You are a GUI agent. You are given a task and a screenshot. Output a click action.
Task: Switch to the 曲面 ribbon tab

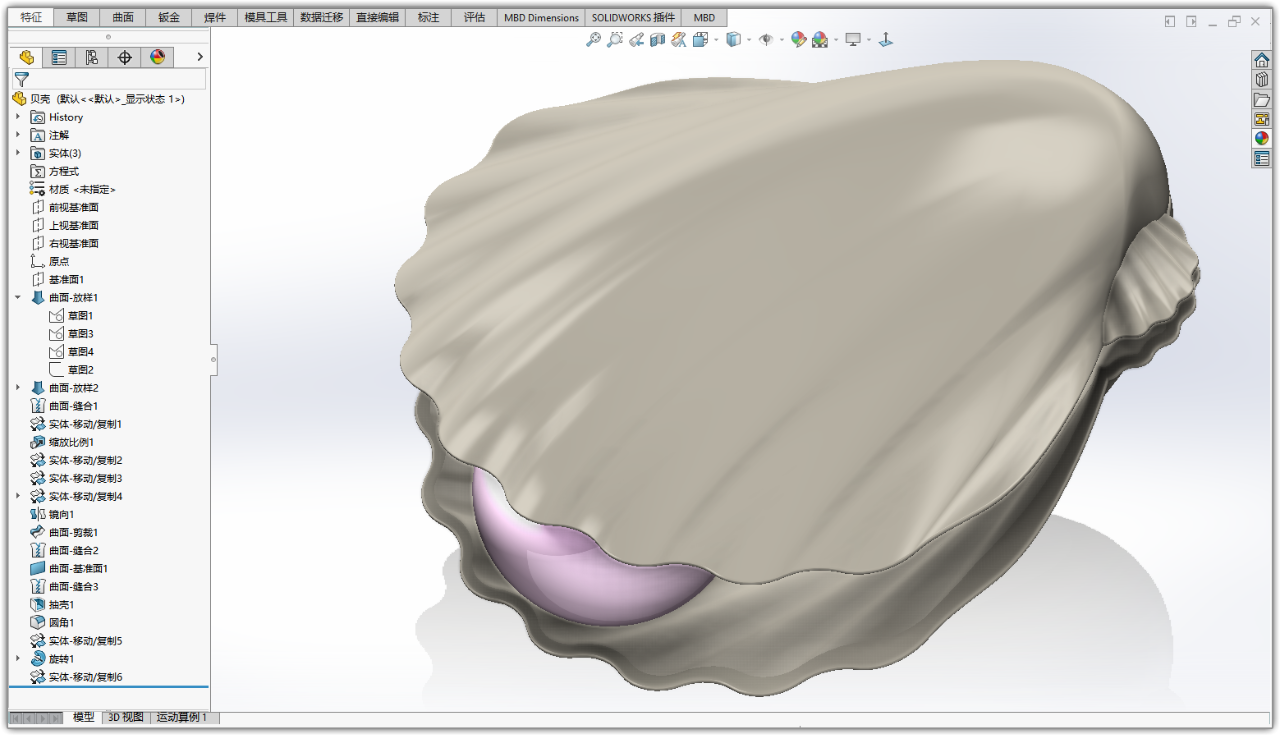[123, 18]
